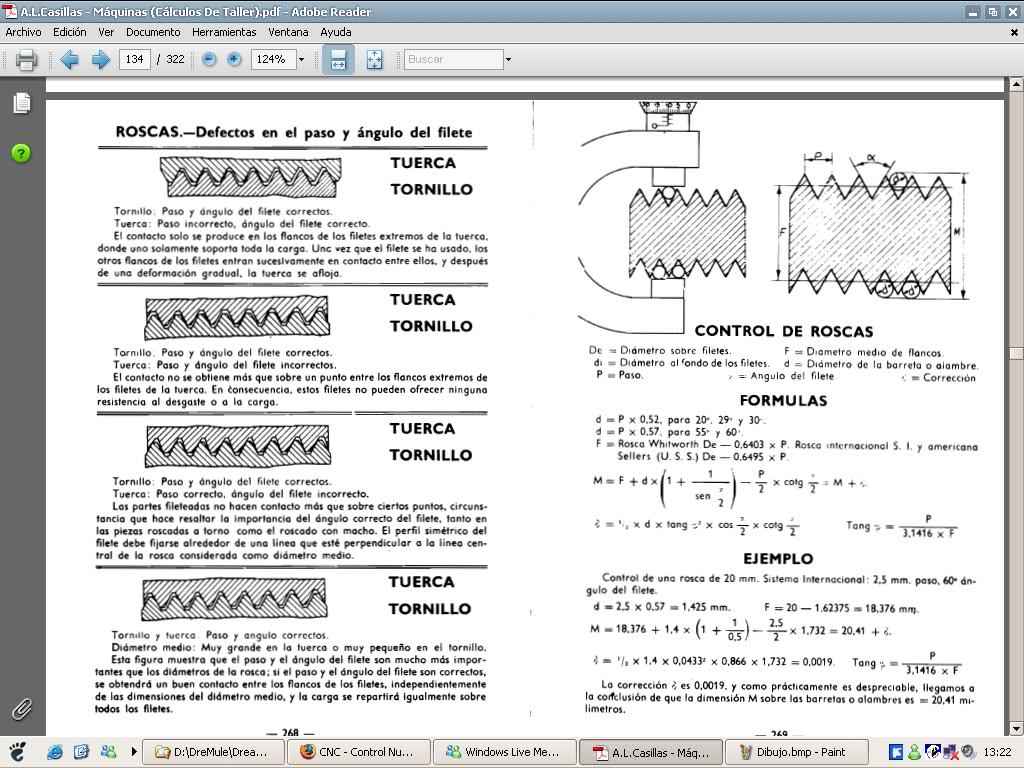Click the Adobe Reader title bar icon

(10, 11)
